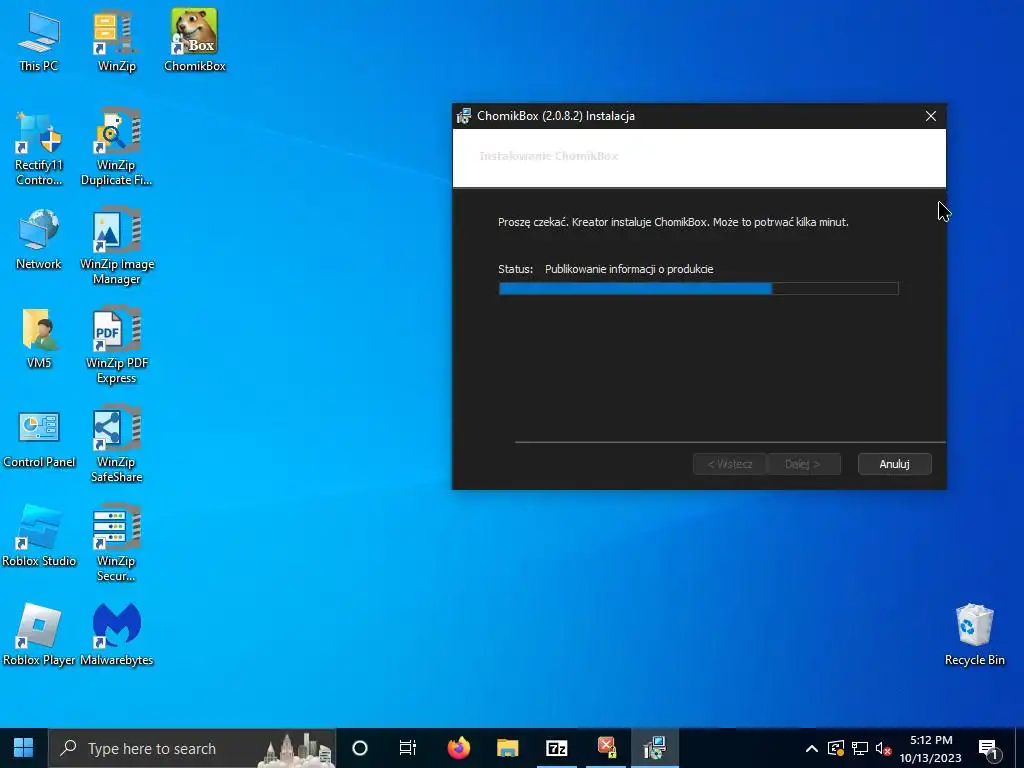The image size is (1024, 768).
Task: Select the Roblox Studio shortcut
Action: (x=39, y=537)
